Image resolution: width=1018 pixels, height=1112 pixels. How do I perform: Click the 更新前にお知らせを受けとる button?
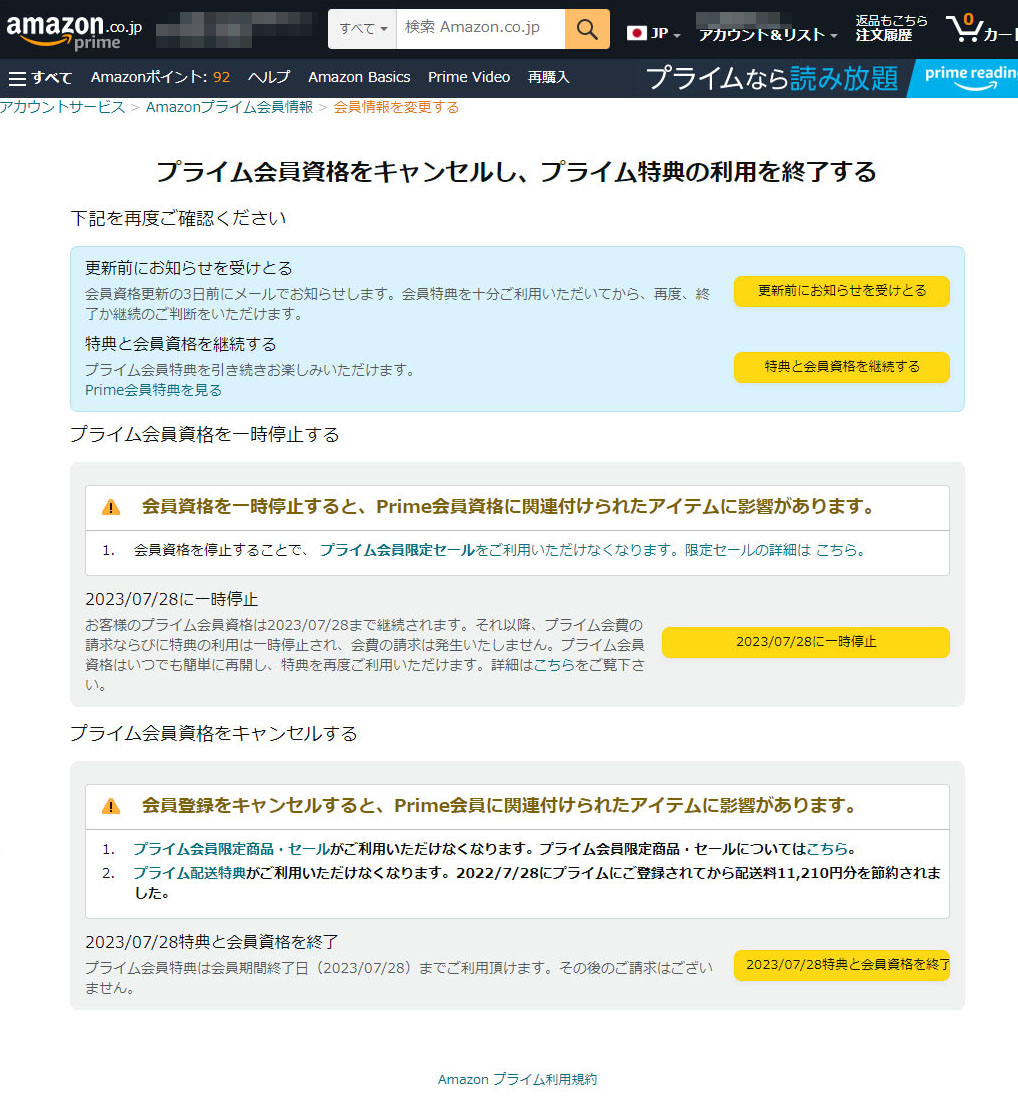click(841, 291)
